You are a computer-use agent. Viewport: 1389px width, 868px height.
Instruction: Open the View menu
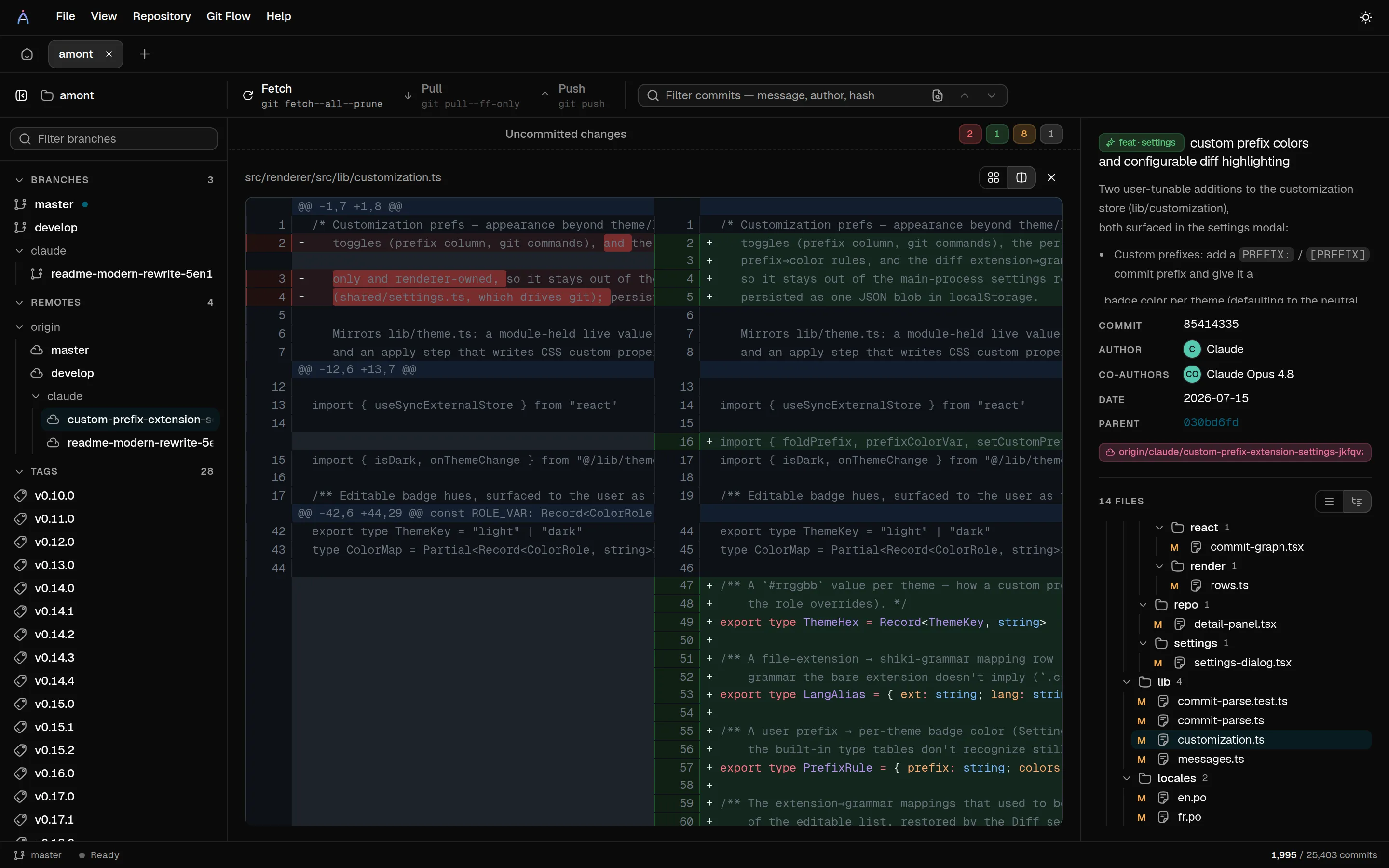click(104, 17)
